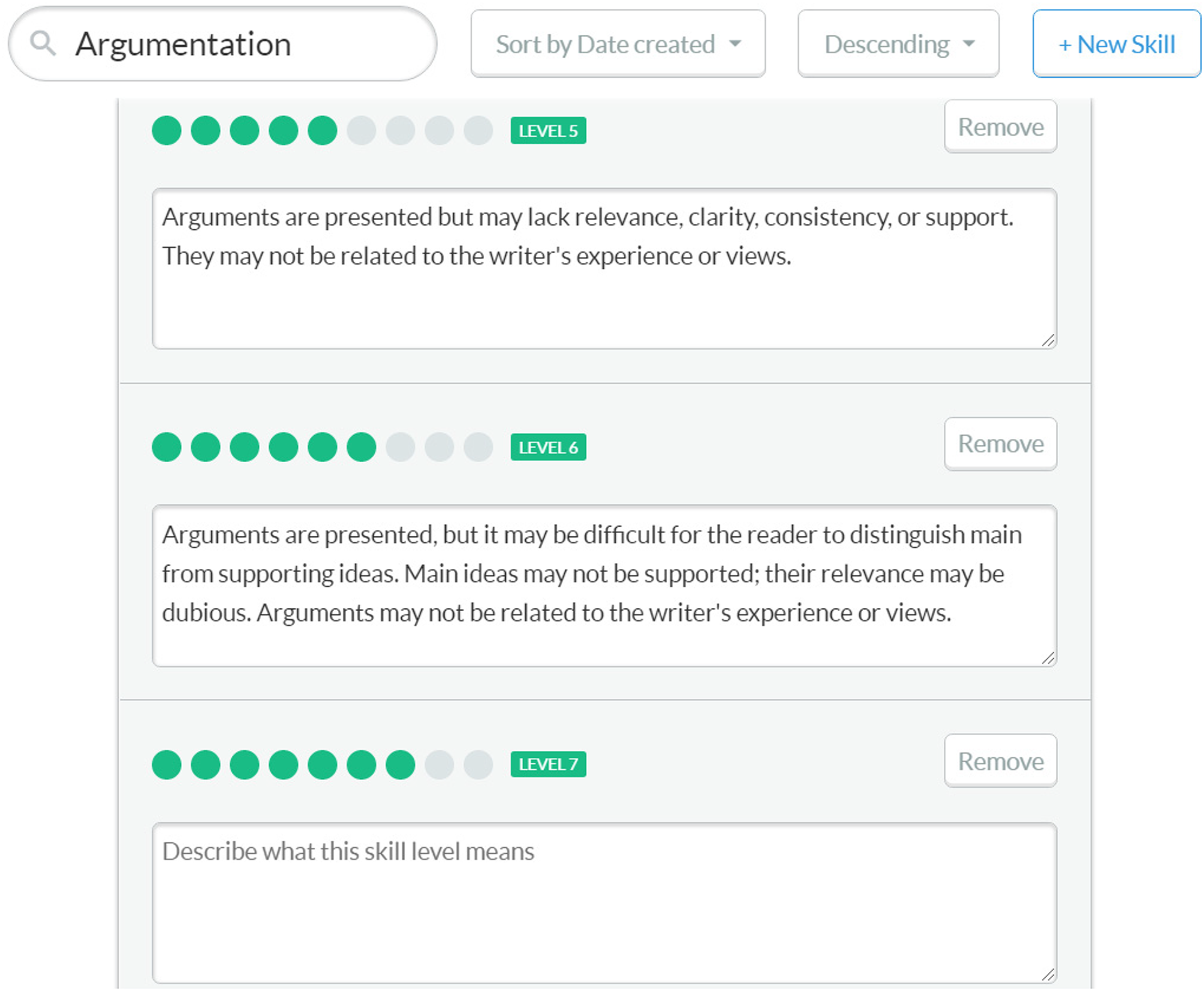Viewport: 1204px width, 991px height.
Task: Click the empty Level 7 description box
Action: [x=604, y=903]
